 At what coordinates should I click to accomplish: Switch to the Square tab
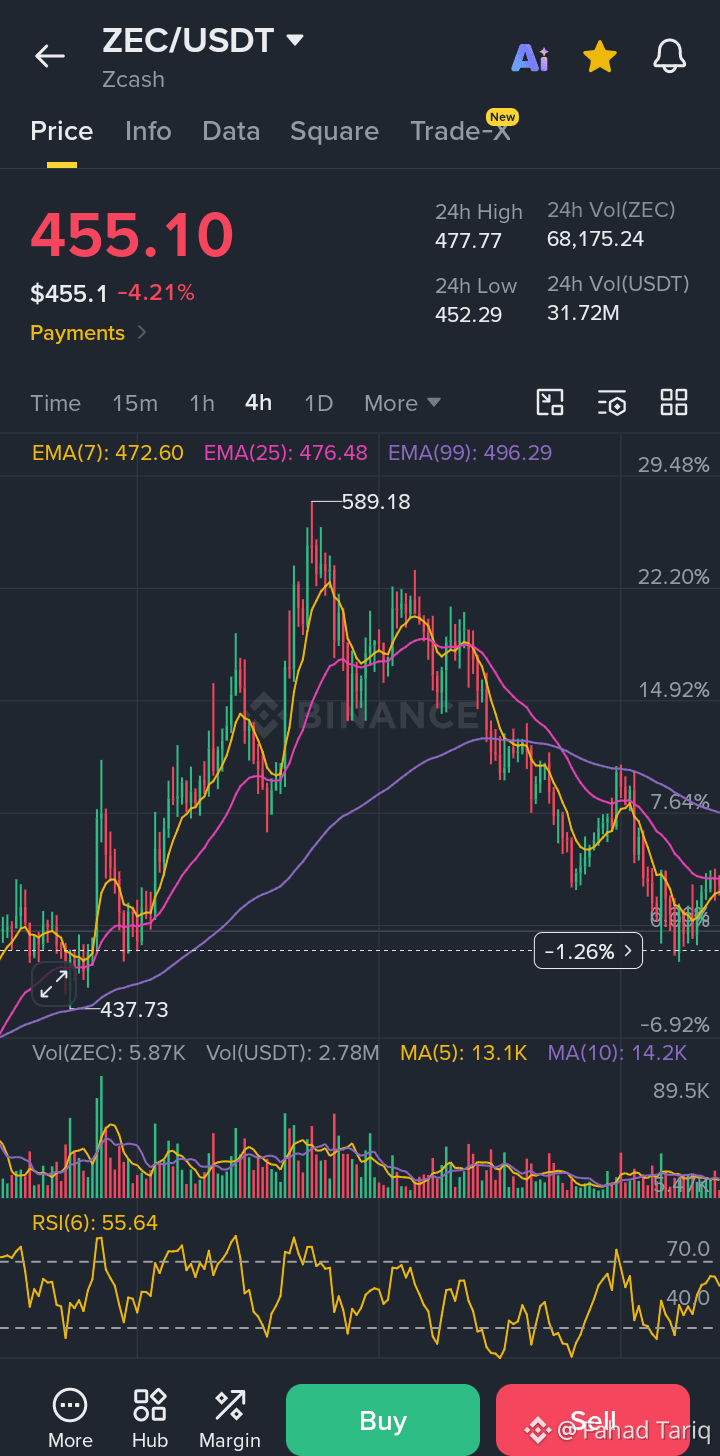point(334,131)
